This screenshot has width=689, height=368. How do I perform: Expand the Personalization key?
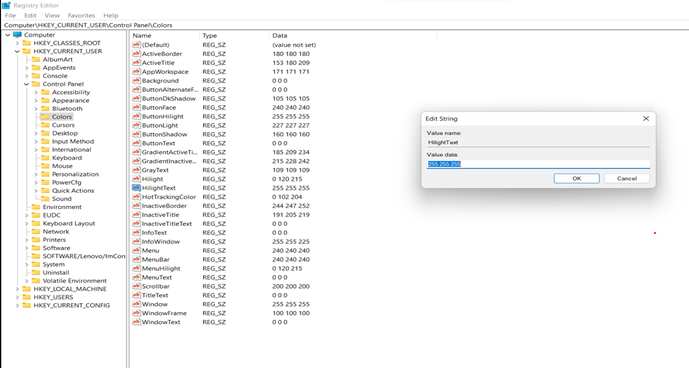tap(36, 174)
